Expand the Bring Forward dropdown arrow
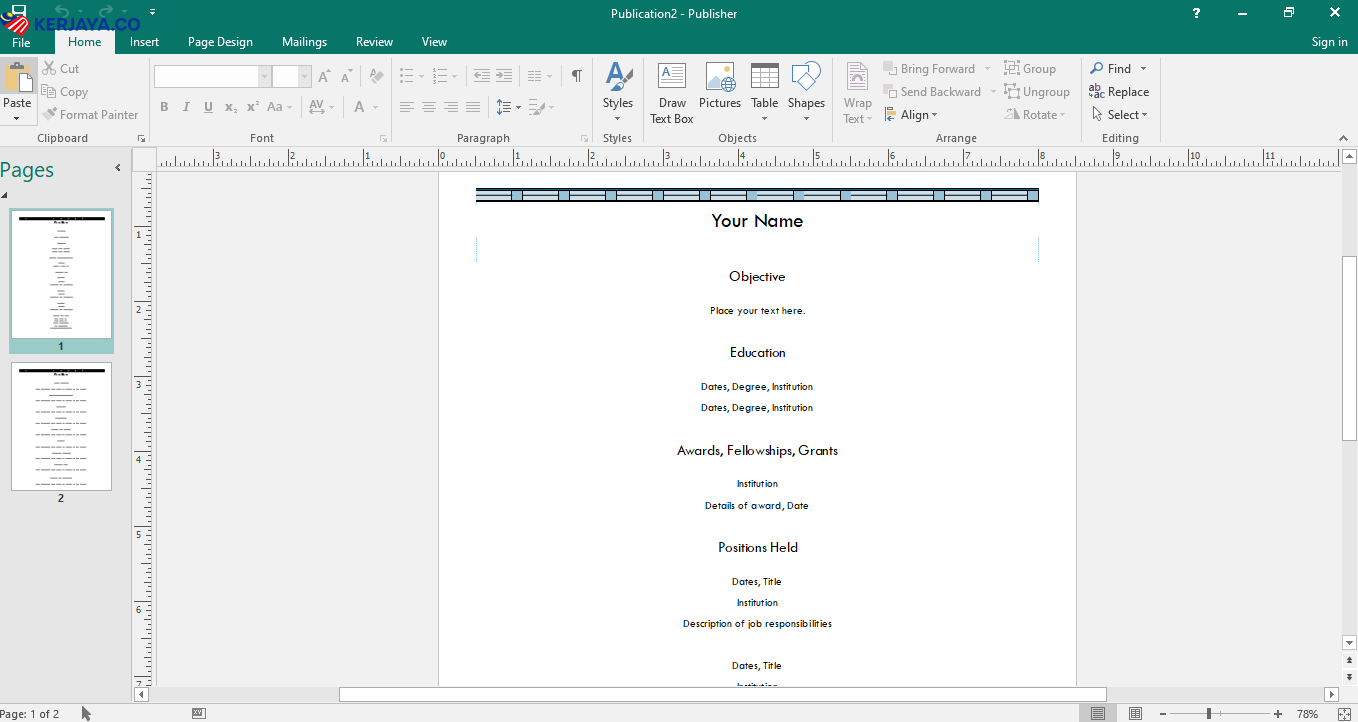 987,68
